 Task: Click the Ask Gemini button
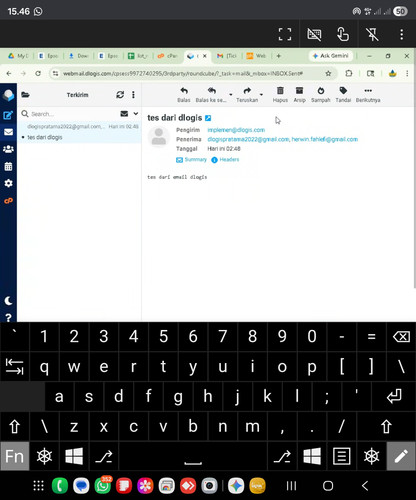coord(331,56)
